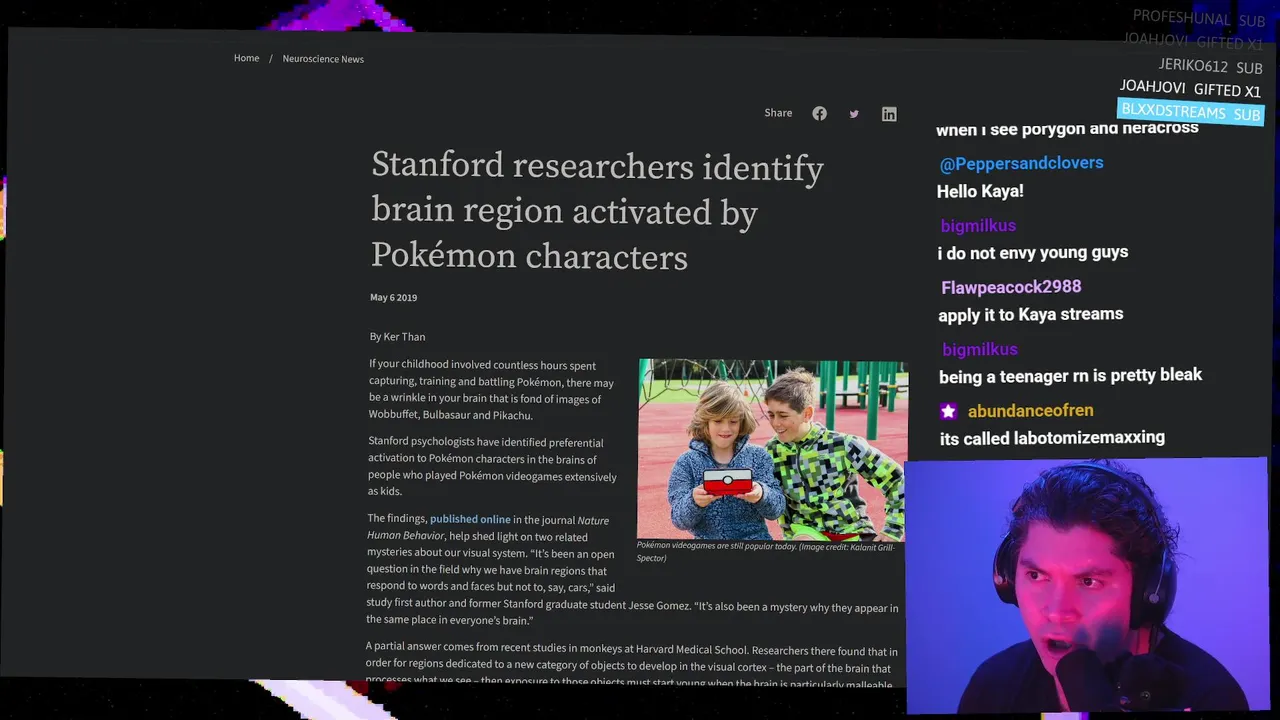The image size is (1280, 720).
Task: Click the byline 'By Ker Than'
Action: click(397, 337)
